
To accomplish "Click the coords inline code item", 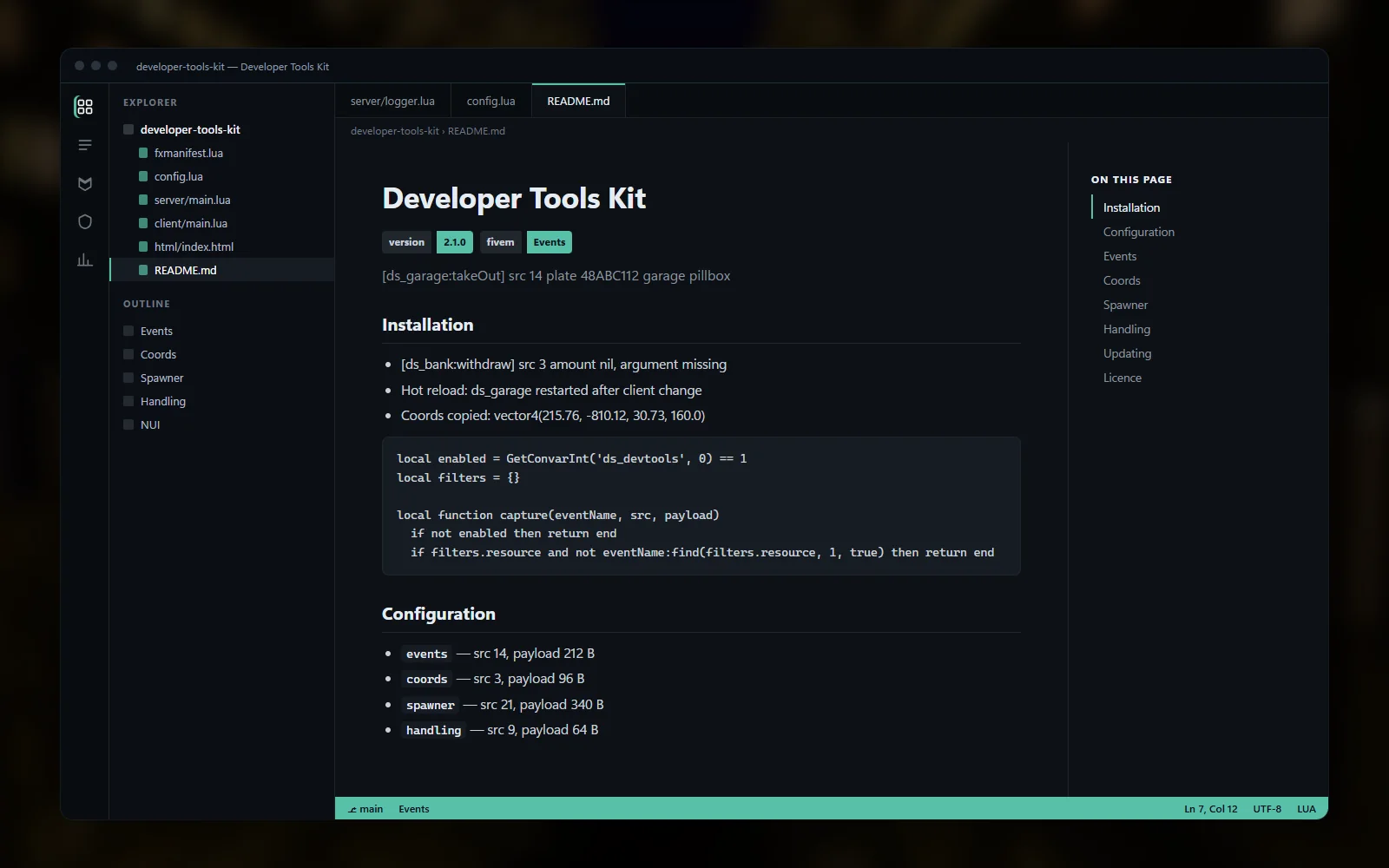I will coord(426,679).
